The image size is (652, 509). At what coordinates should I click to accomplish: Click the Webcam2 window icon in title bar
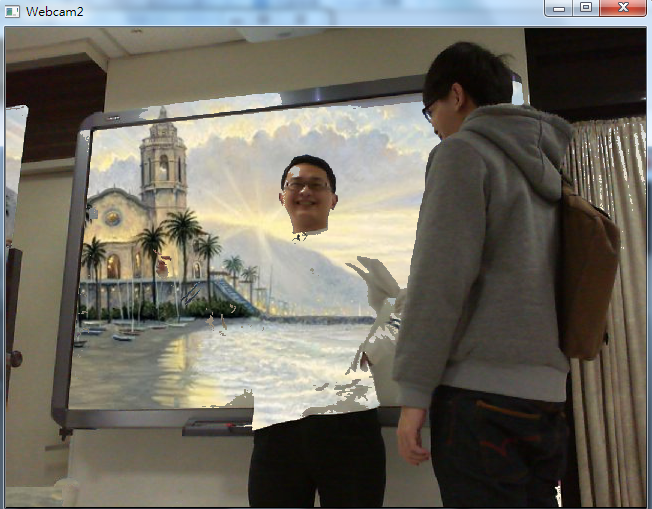pyautogui.click(x=12, y=12)
